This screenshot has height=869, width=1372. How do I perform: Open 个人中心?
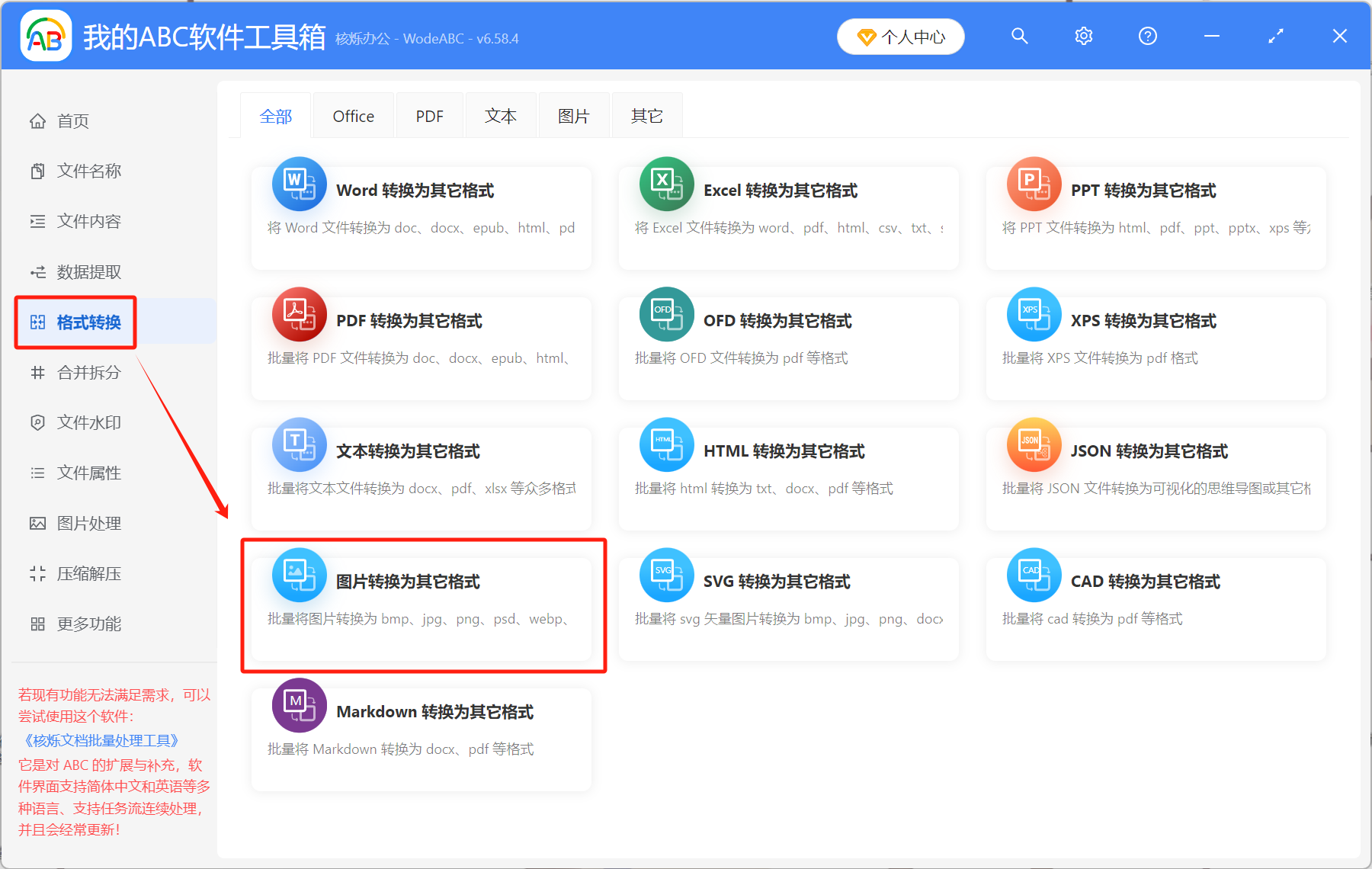click(x=900, y=36)
